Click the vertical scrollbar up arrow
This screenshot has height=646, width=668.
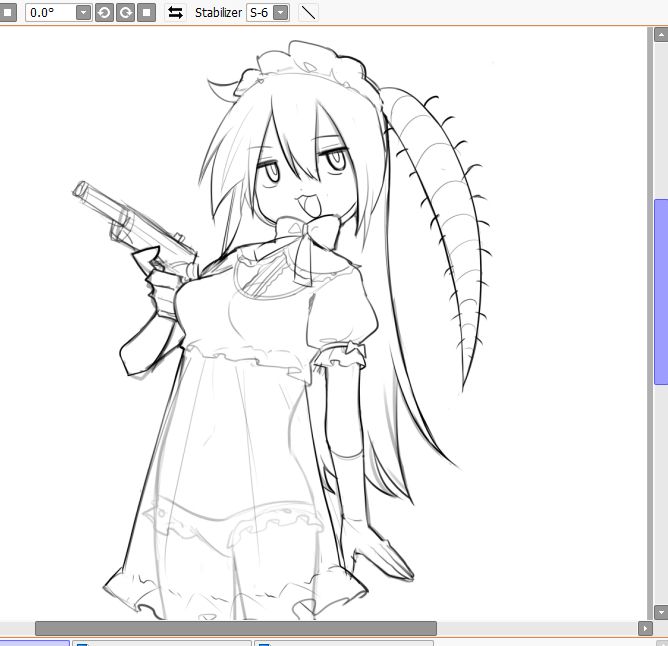click(661, 35)
